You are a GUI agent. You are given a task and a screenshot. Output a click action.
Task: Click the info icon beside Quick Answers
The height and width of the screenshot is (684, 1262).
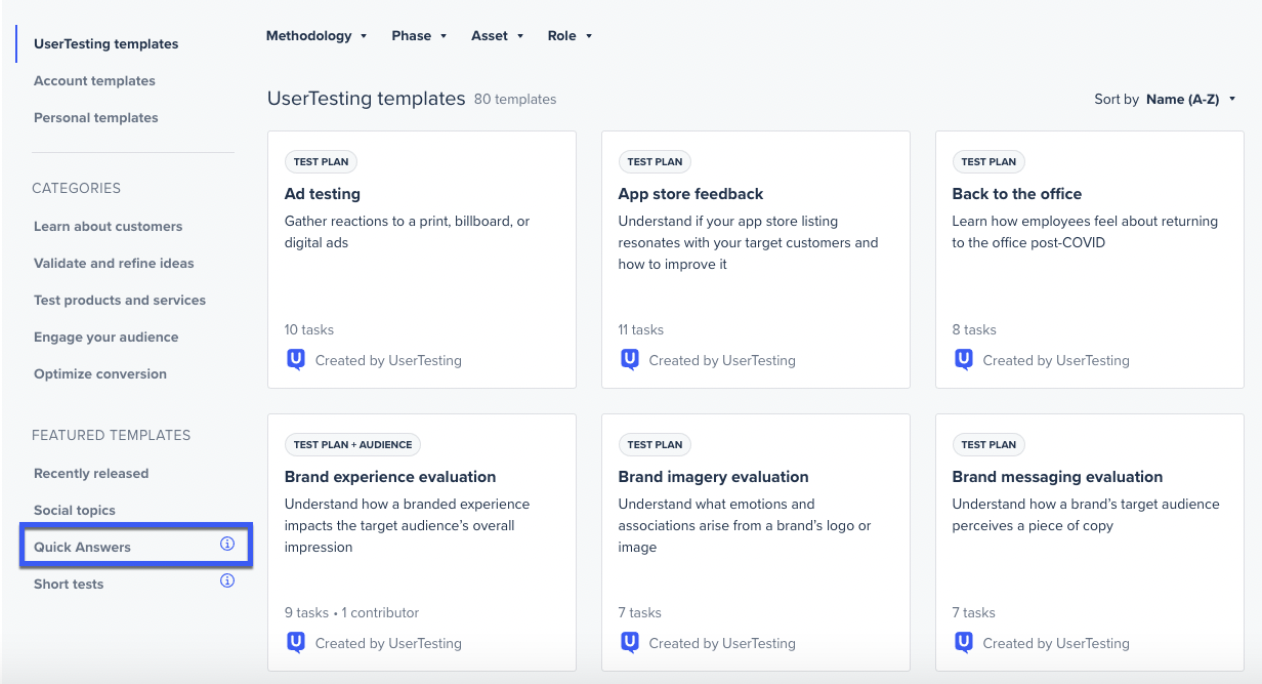pyautogui.click(x=227, y=545)
